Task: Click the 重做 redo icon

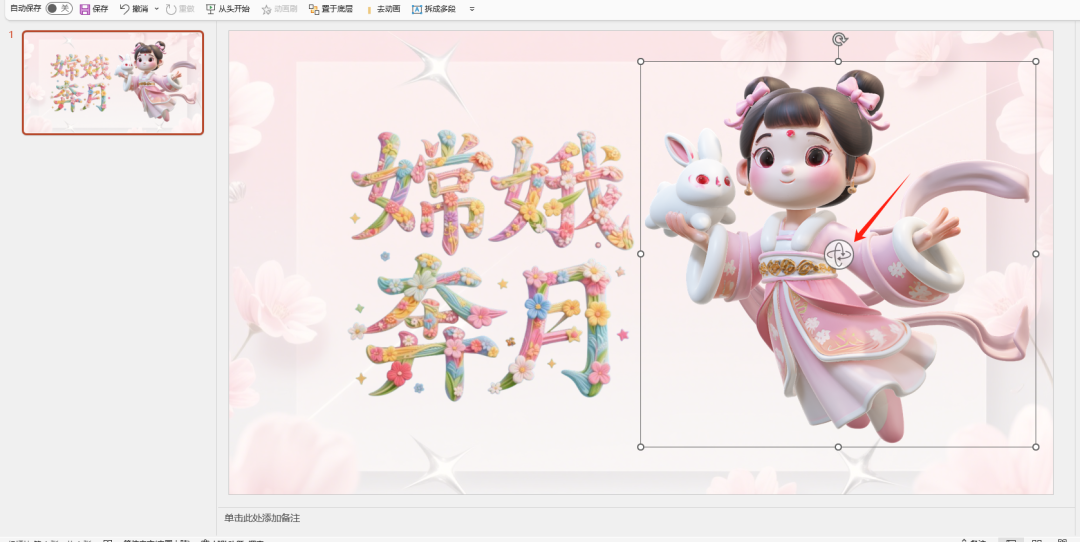Action: point(172,9)
